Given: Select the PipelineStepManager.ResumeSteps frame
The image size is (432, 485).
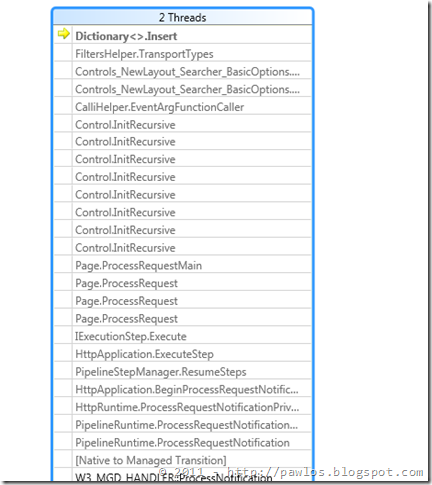Looking at the screenshot, I should point(183,372).
